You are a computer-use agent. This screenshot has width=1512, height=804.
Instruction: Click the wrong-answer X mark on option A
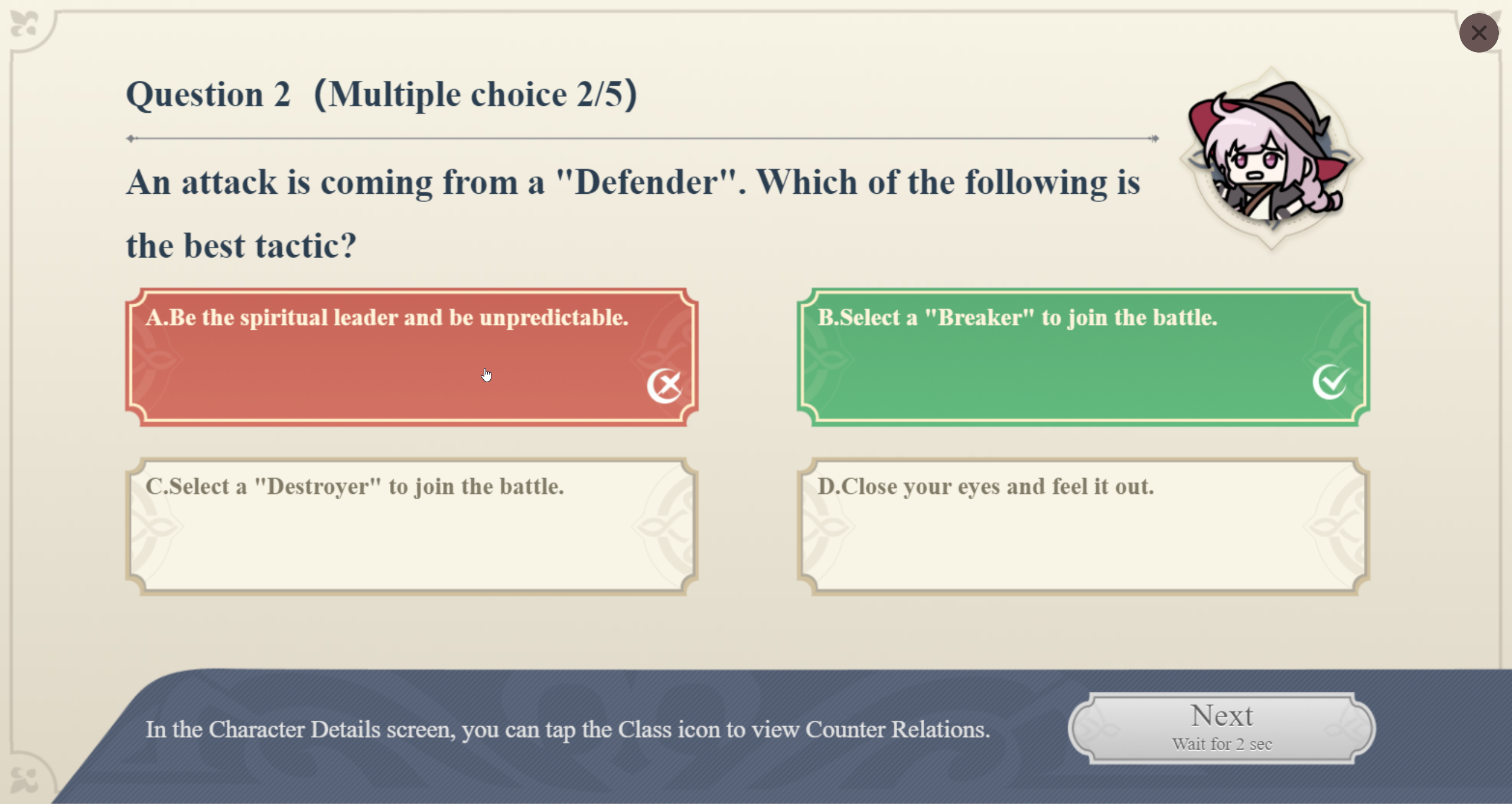pos(665,386)
